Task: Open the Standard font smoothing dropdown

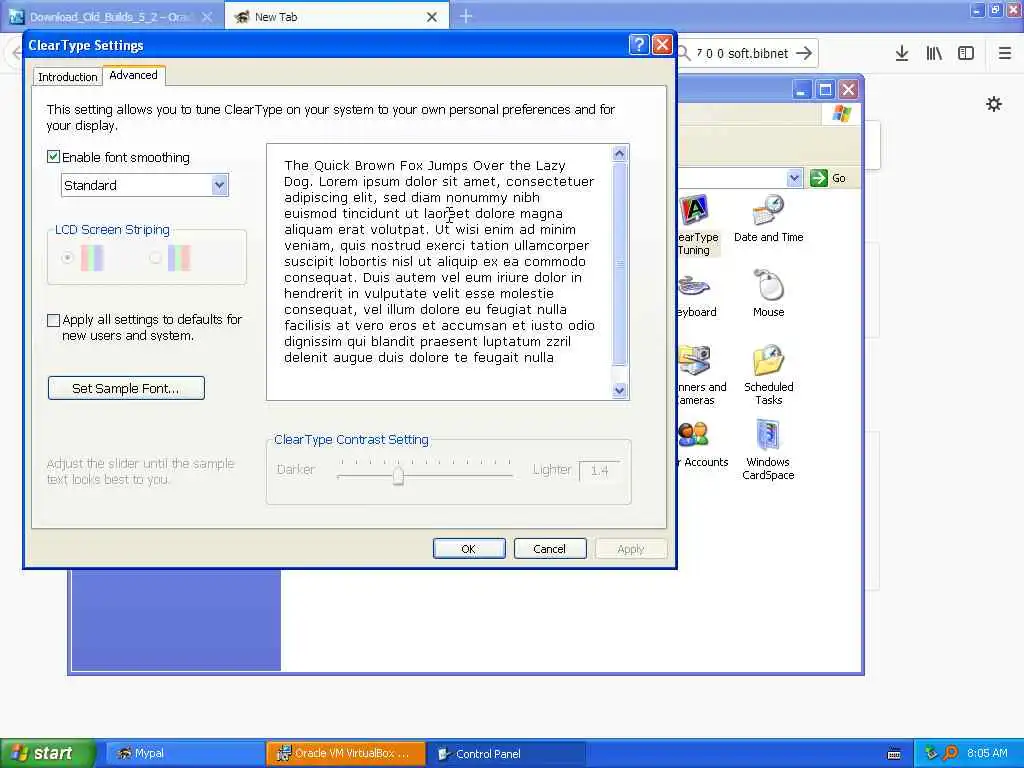Action: (x=145, y=185)
